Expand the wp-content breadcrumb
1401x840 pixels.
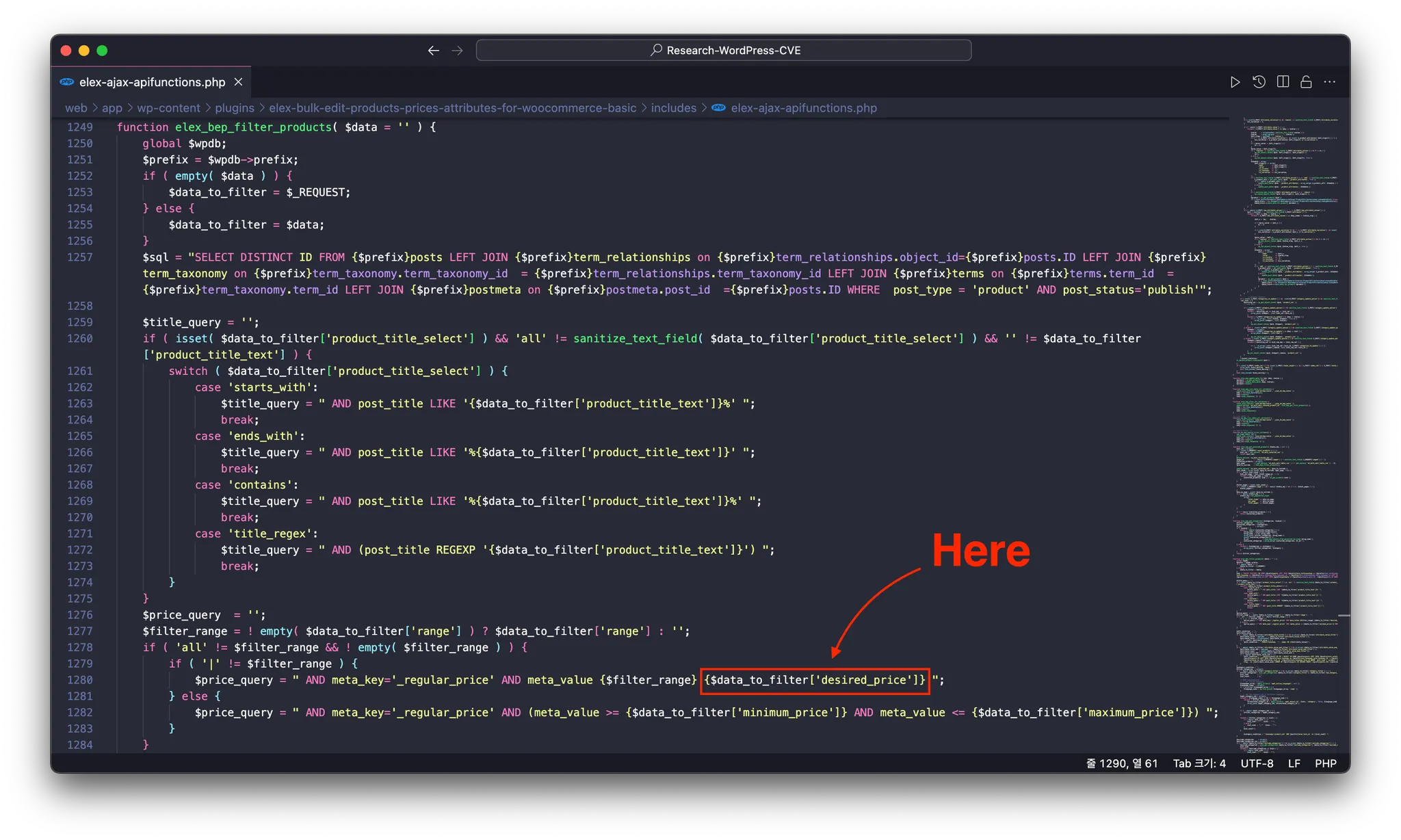point(168,108)
